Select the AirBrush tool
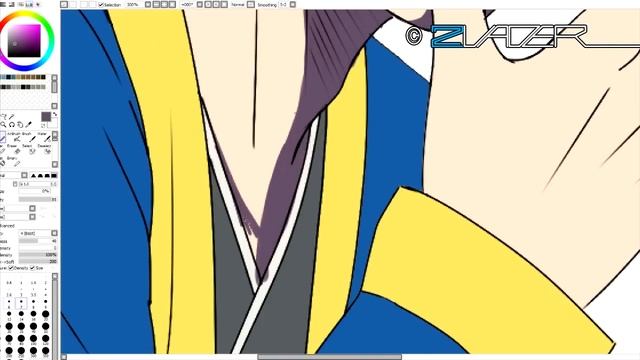 click(17, 137)
